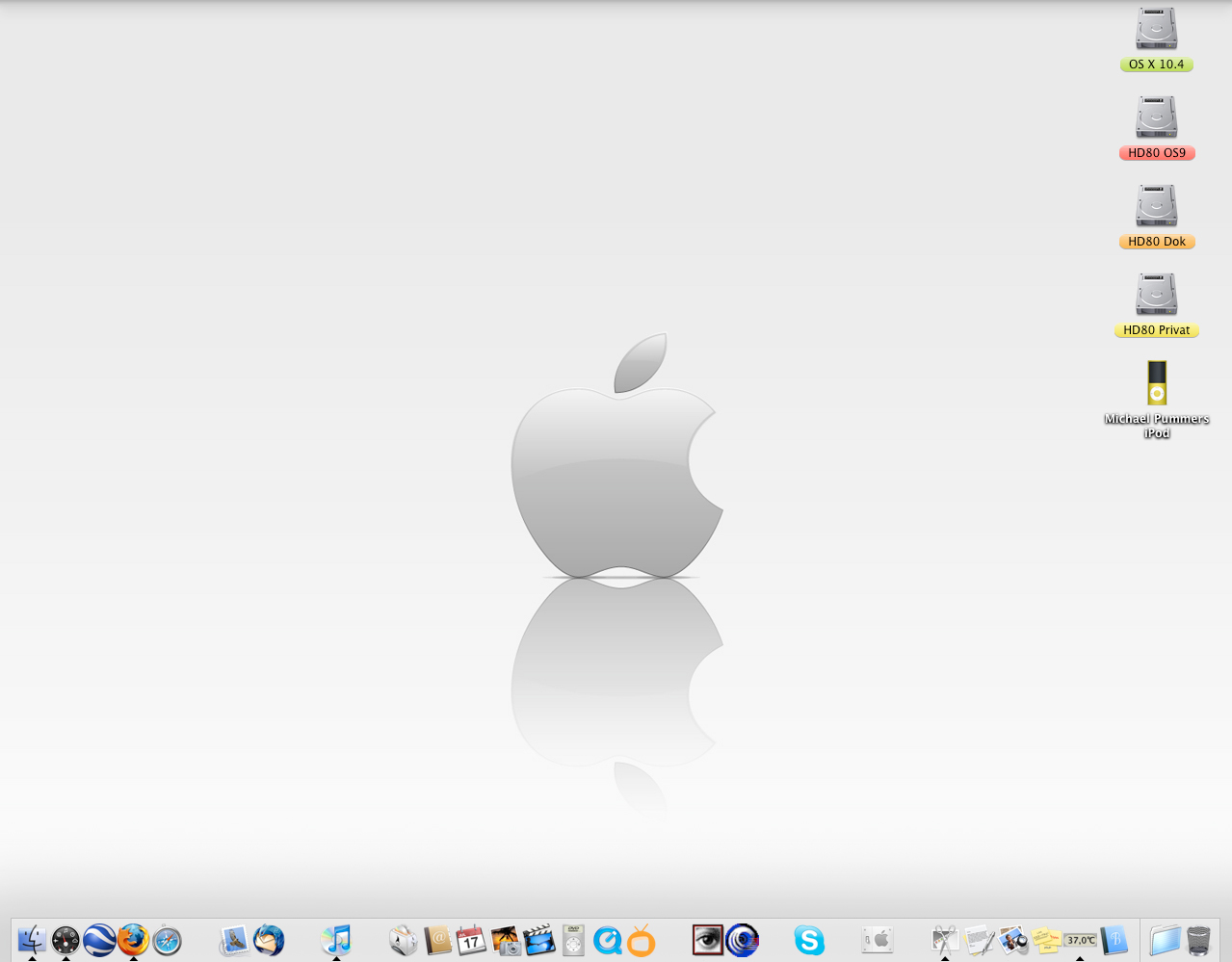Open Skype from the Dock
The width and height of the screenshot is (1232, 962).
point(809,940)
